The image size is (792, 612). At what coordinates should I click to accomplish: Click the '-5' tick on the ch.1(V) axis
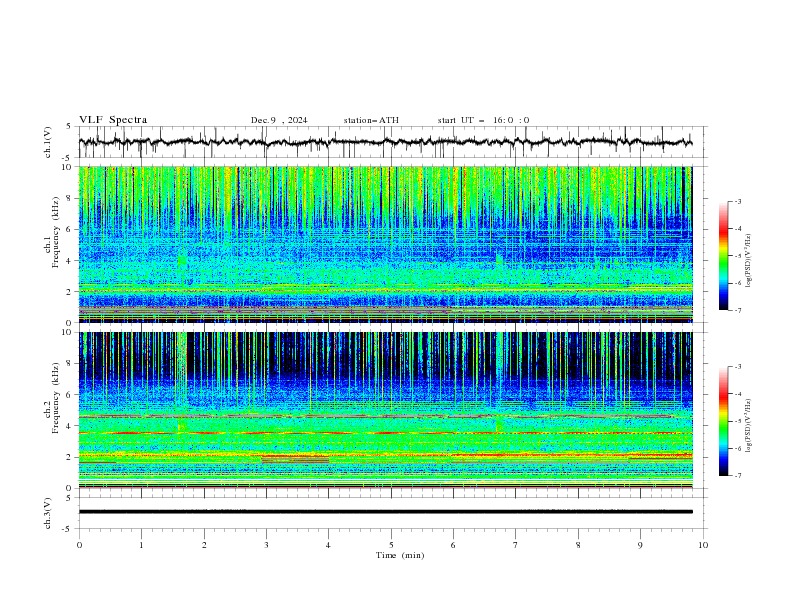pos(68,158)
